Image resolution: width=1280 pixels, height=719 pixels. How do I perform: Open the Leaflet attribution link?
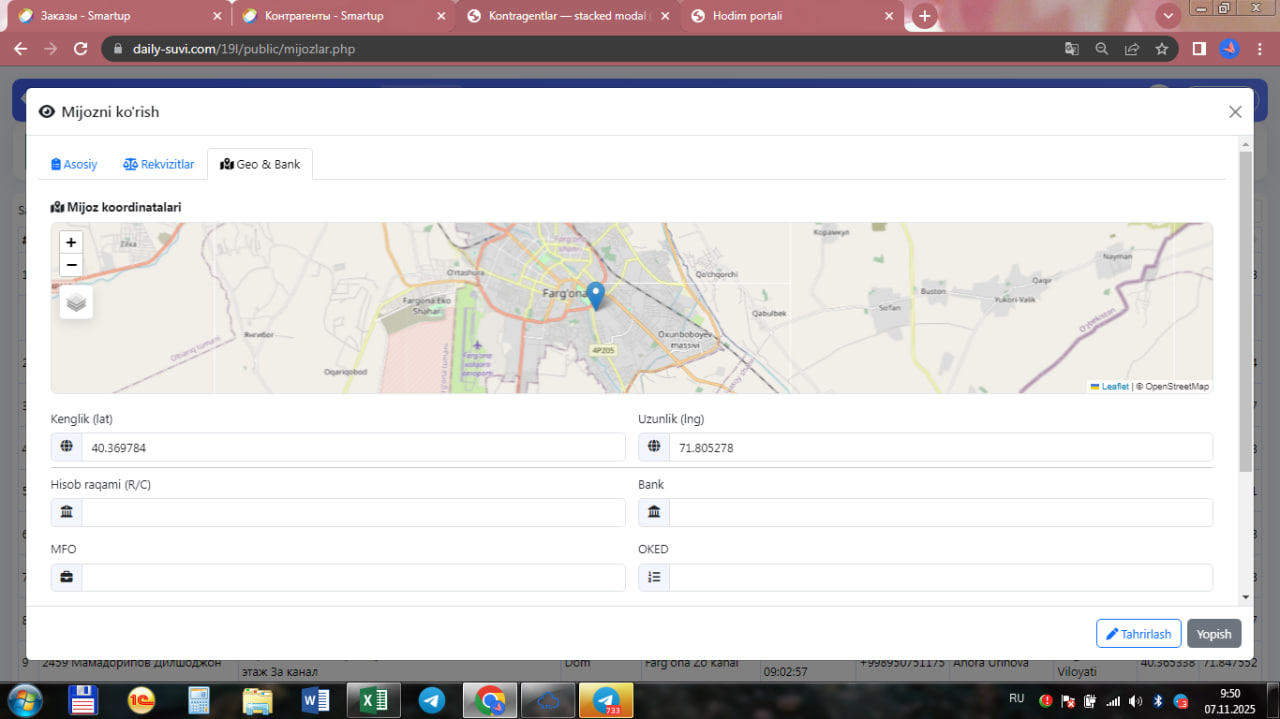pyautogui.click(x=1114, y=386)
